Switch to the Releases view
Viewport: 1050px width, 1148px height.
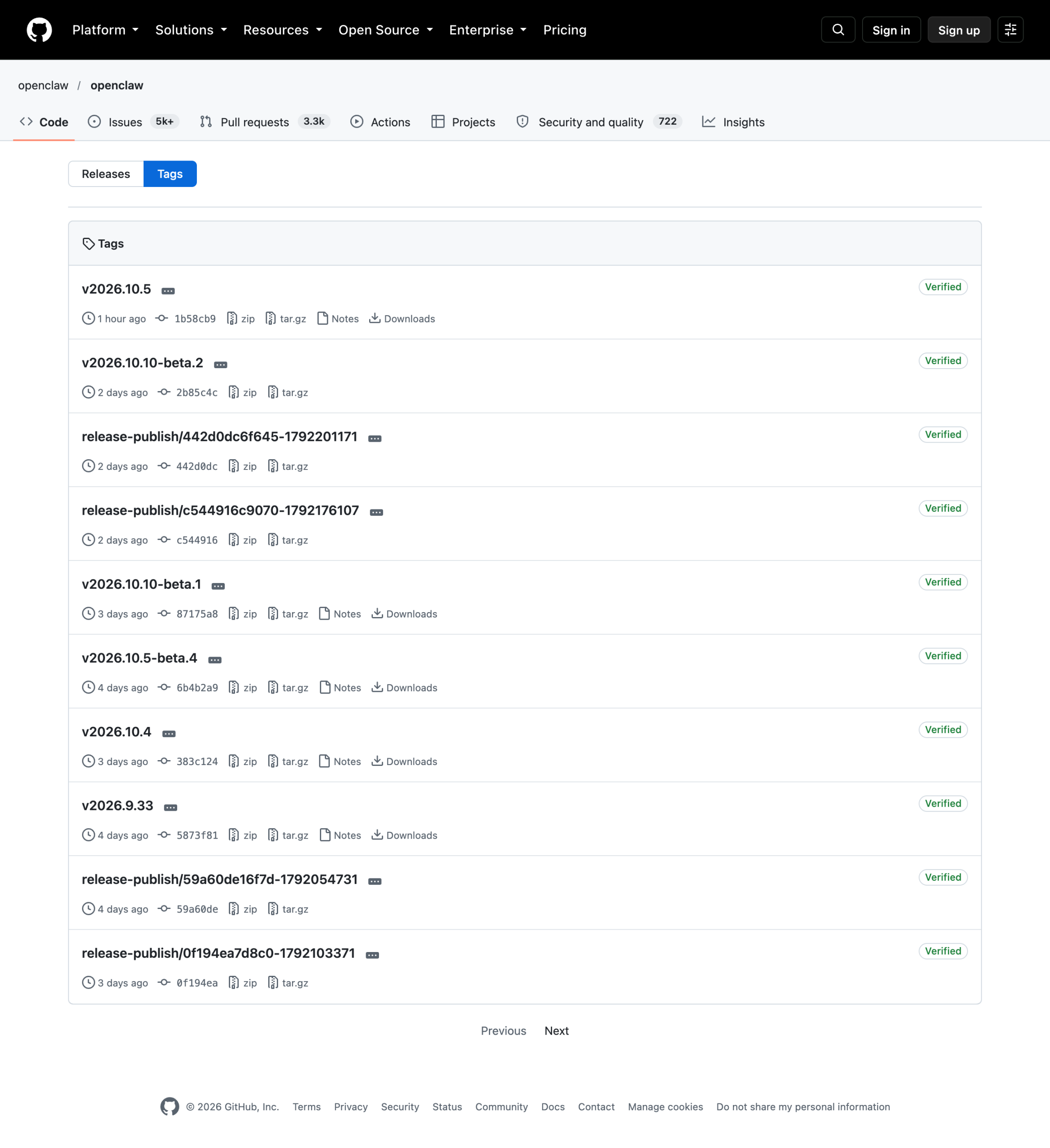tap(106, 174)
